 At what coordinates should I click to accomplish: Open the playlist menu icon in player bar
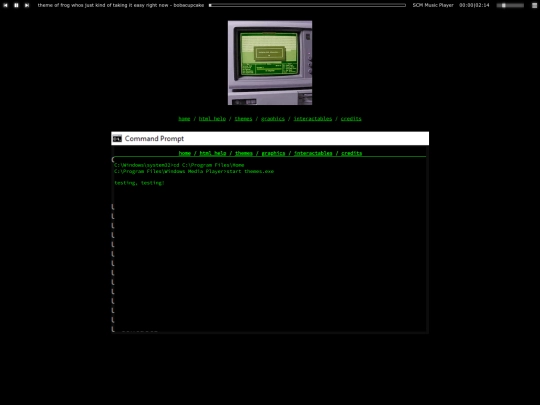coord(534,5)
